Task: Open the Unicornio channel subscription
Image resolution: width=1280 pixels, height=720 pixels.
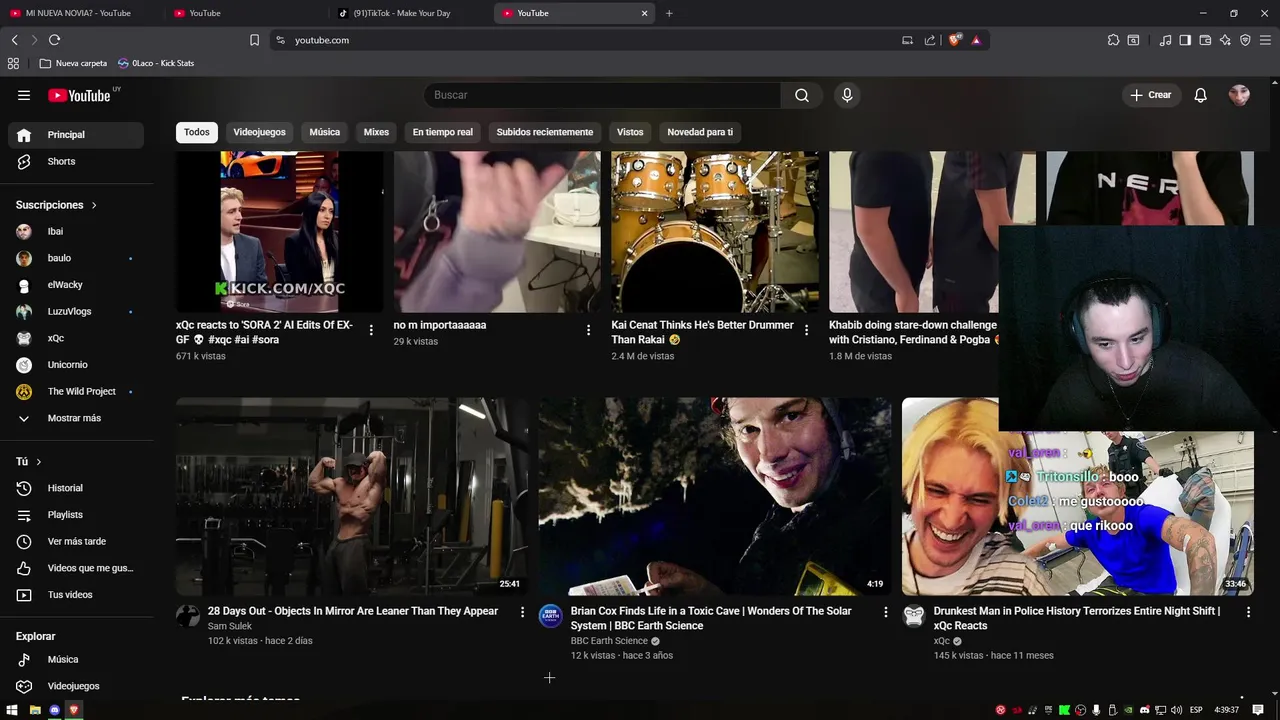Action: point(76,365)
